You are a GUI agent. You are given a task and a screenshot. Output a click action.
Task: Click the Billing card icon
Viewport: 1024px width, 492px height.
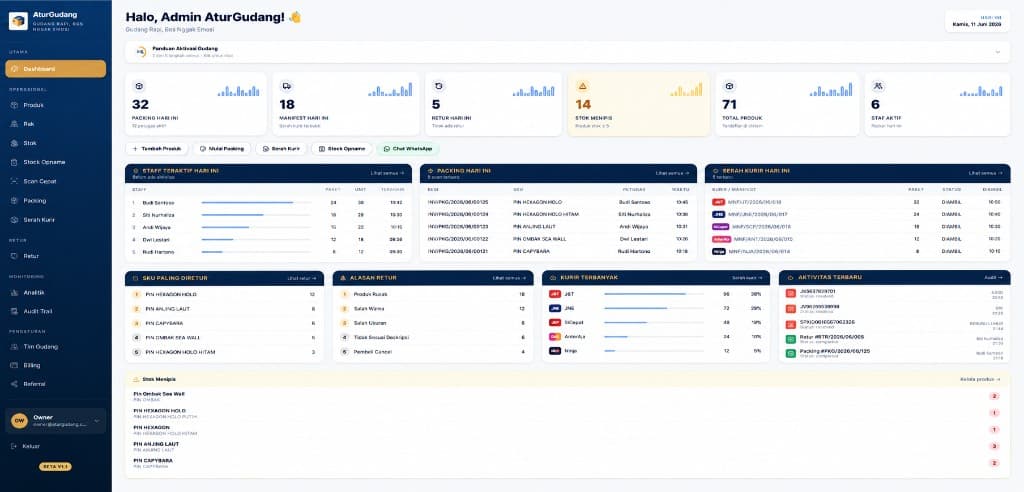point(14,365)
